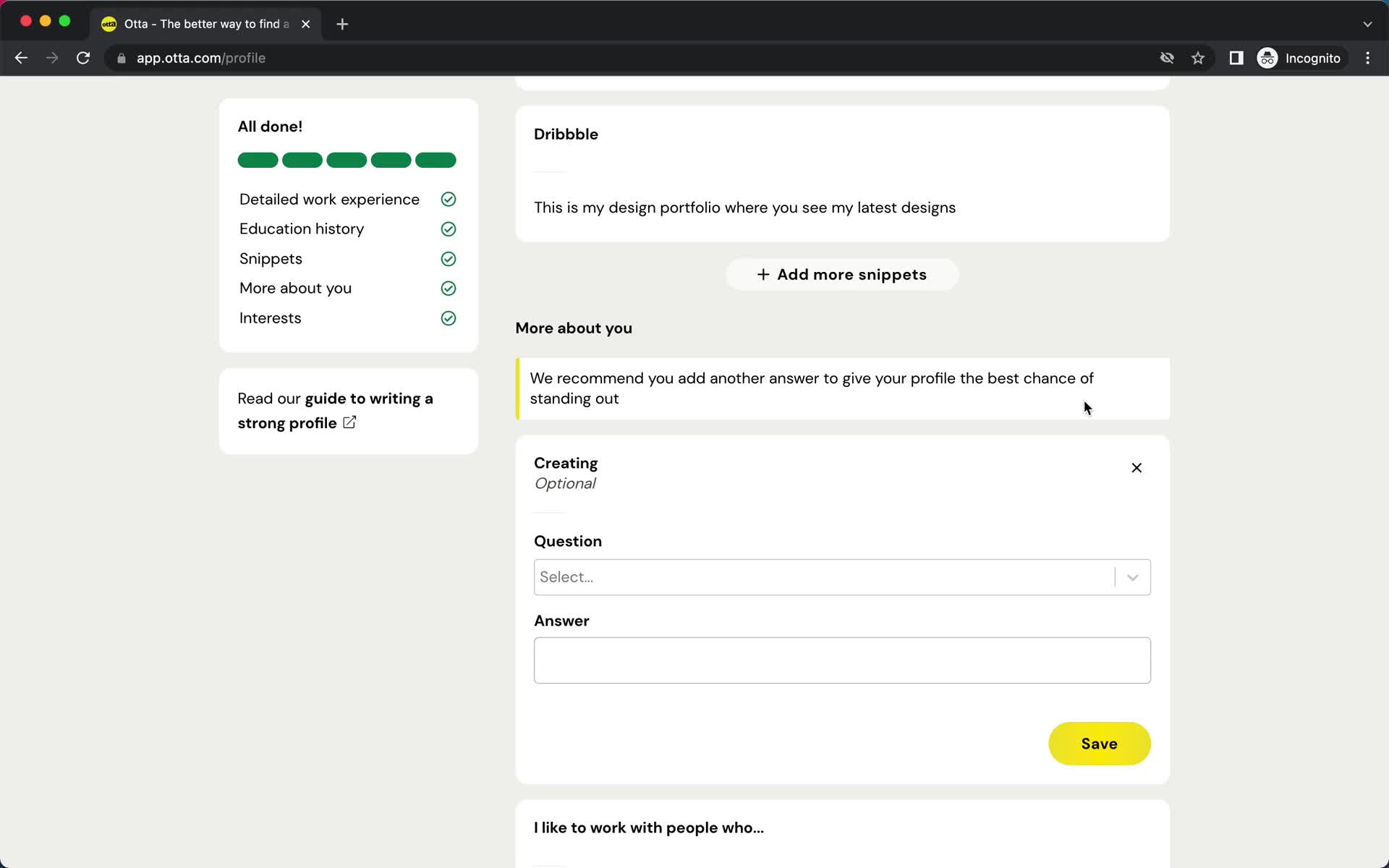The image size is (1389, 868).
Task: Click Add more snippets button
Action: coord(842,275)
